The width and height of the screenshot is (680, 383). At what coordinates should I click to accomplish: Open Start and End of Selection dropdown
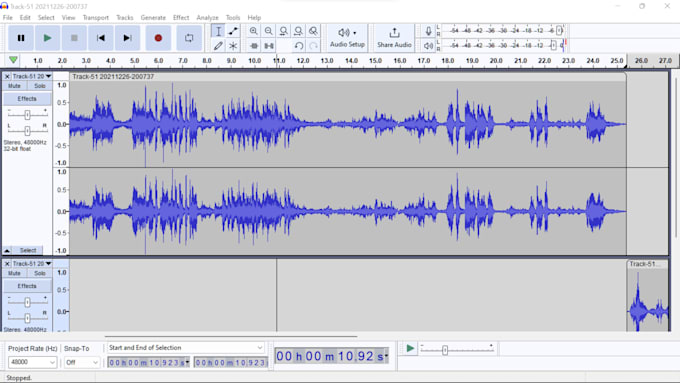tap(185, 347)
